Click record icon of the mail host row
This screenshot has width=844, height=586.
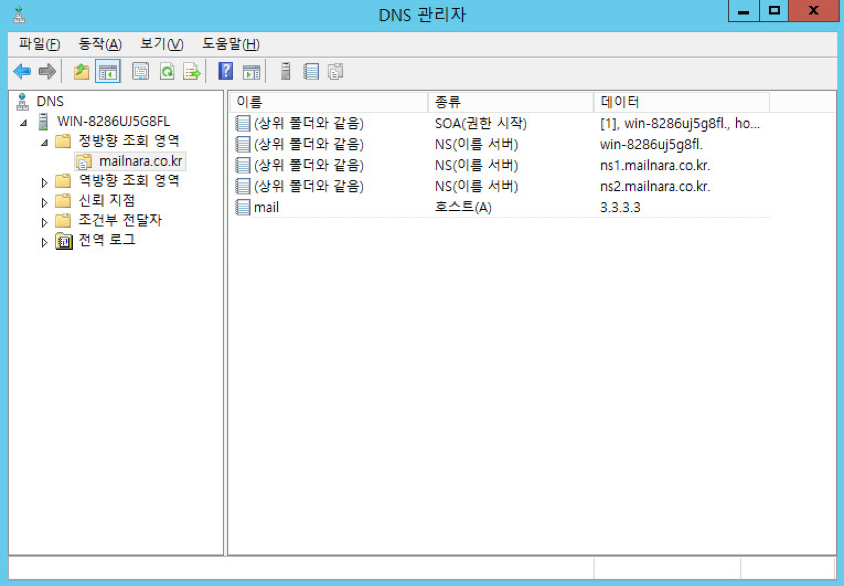[x=243, y=207]
